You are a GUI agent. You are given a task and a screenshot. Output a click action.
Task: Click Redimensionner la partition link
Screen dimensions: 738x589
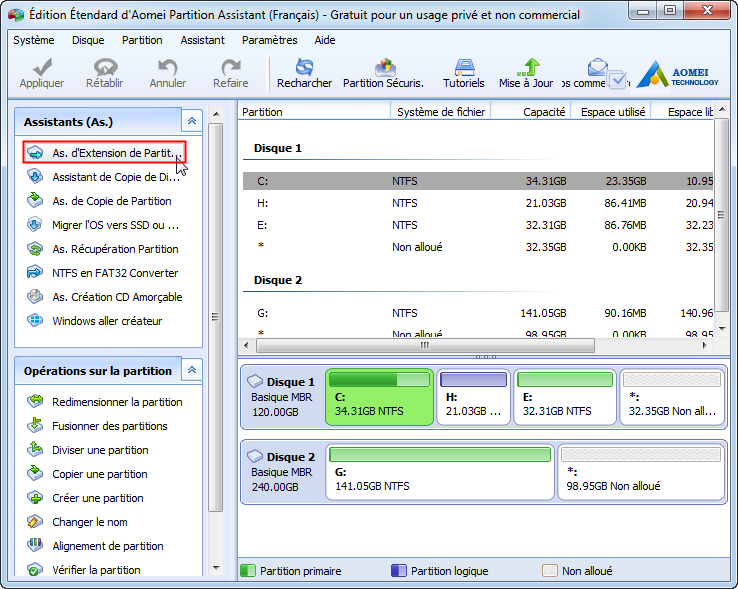(x=117, y=402)
